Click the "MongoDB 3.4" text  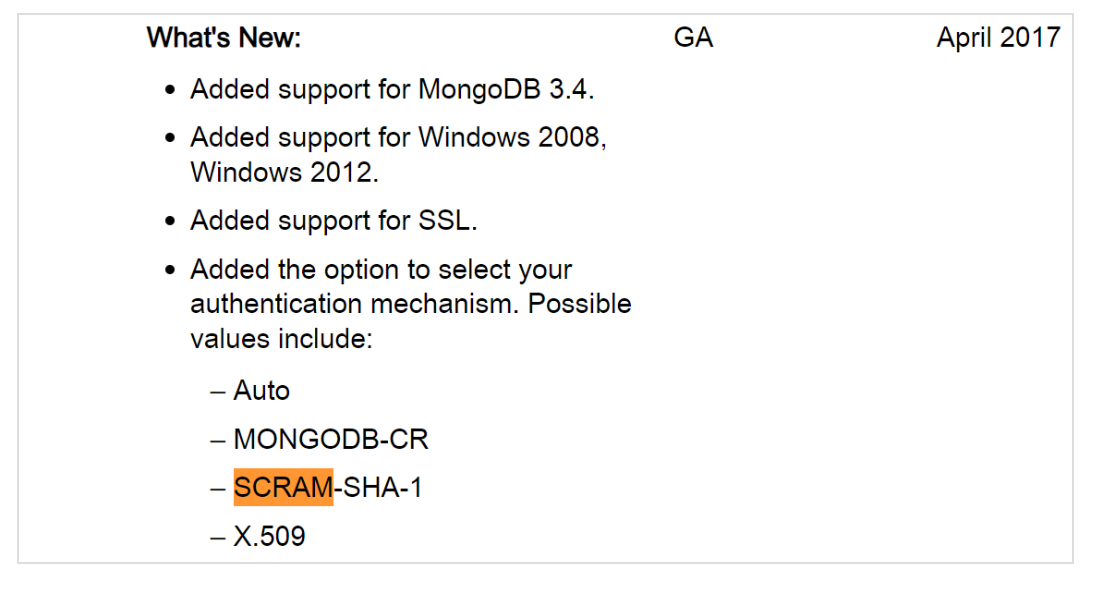point(505,89)
